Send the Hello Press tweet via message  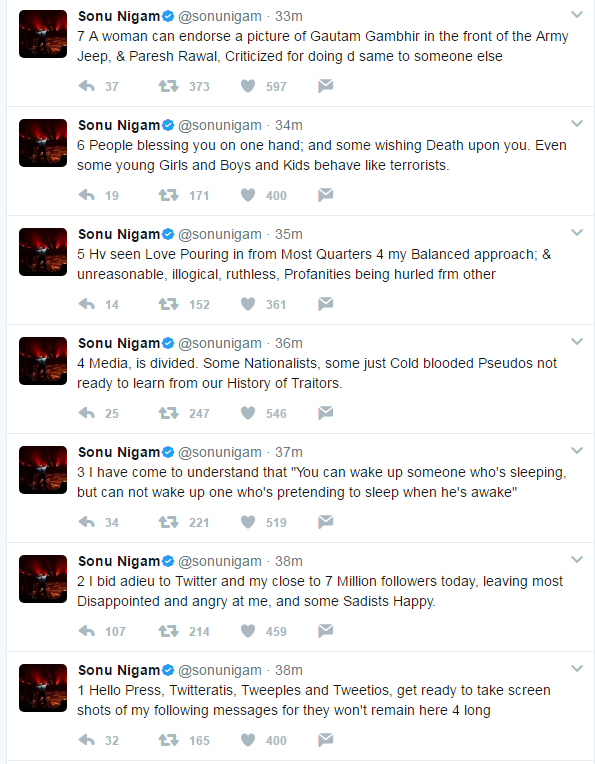326,740
